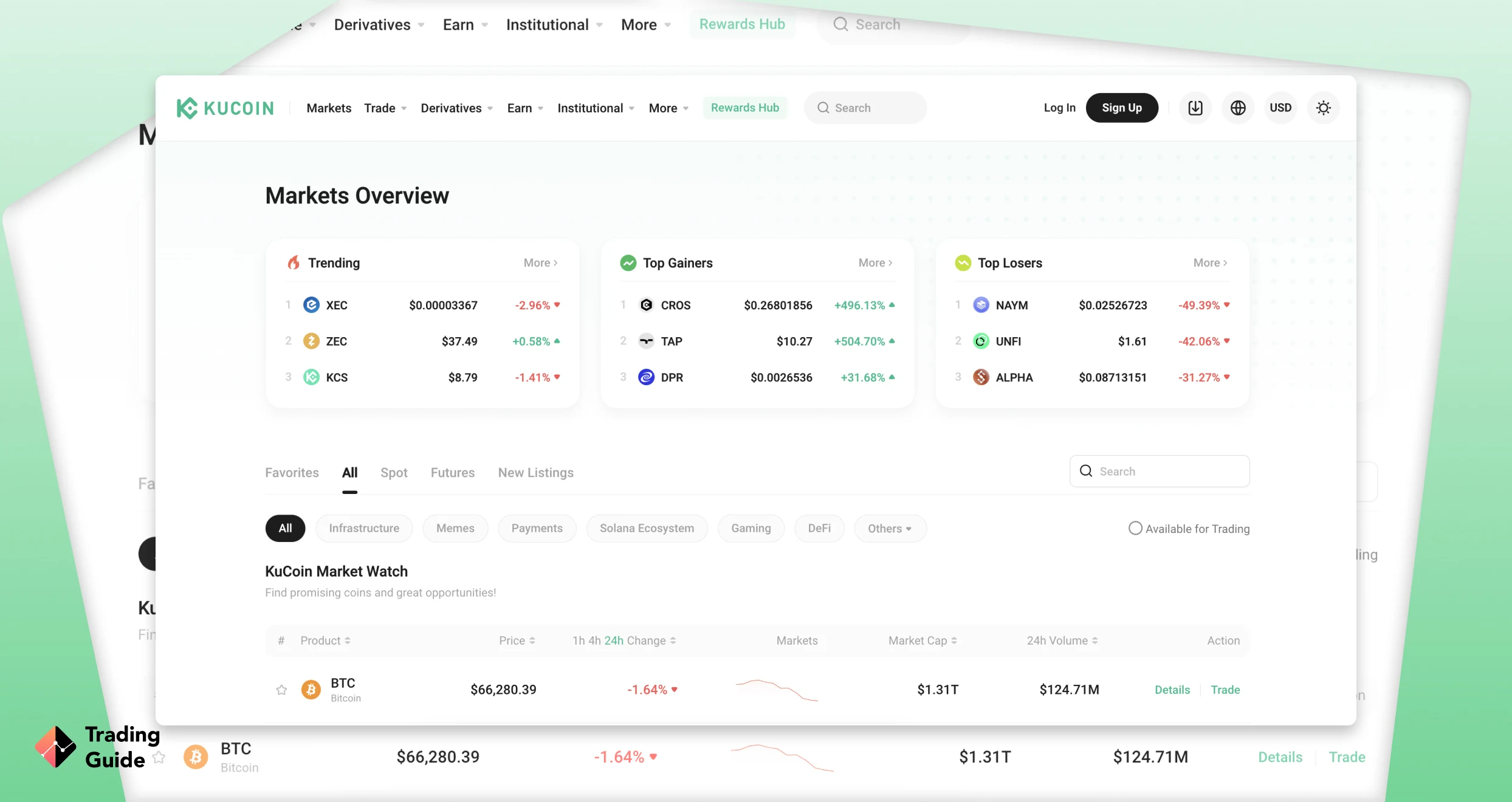
Task: Click the UNFI coin icon in Top Losers
Action: coord(981,341)
